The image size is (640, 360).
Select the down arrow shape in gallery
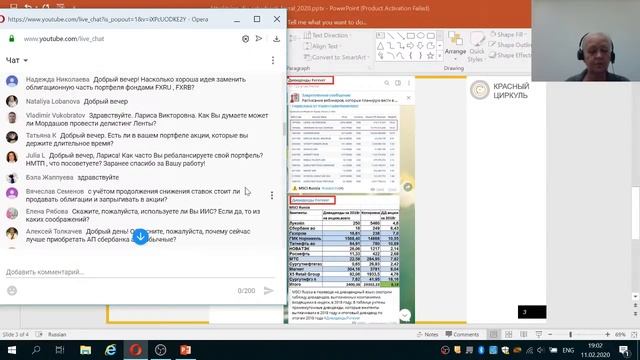[420, 46]
